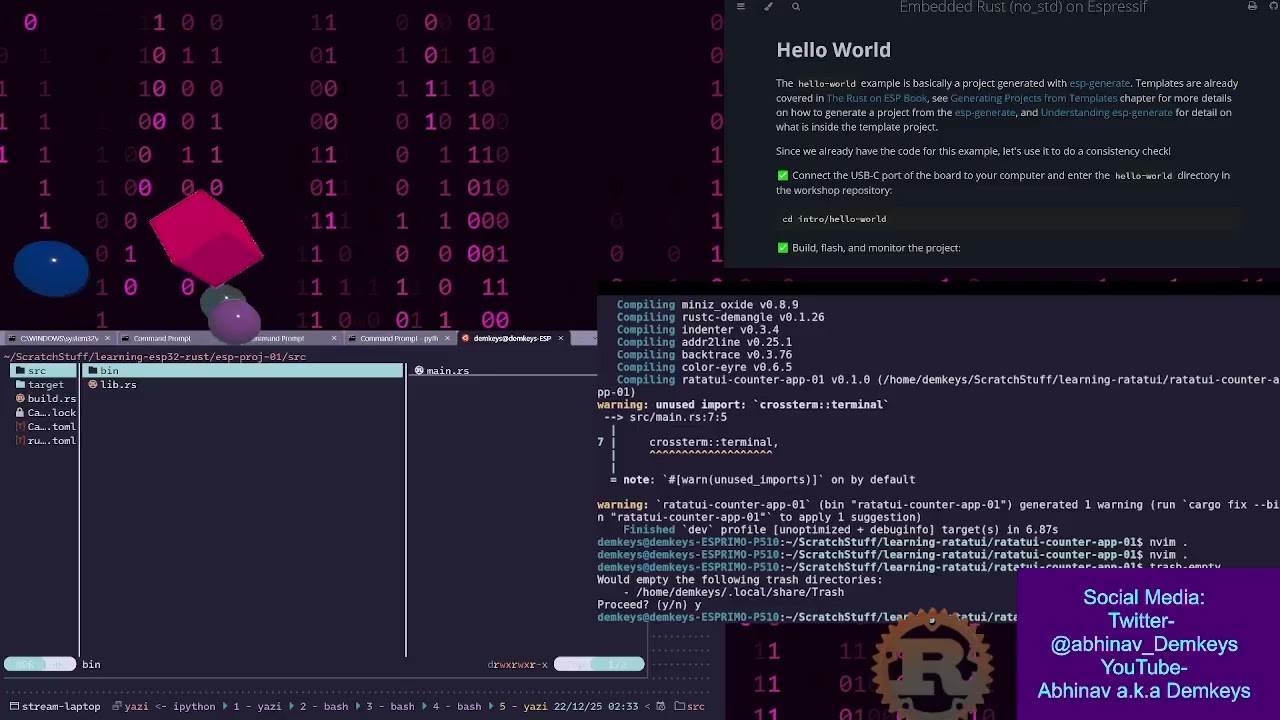This screenshot has width=1280, height=720.
Task: Click the tmux clock 22/12/25 02:33
Action: point(595,707)
